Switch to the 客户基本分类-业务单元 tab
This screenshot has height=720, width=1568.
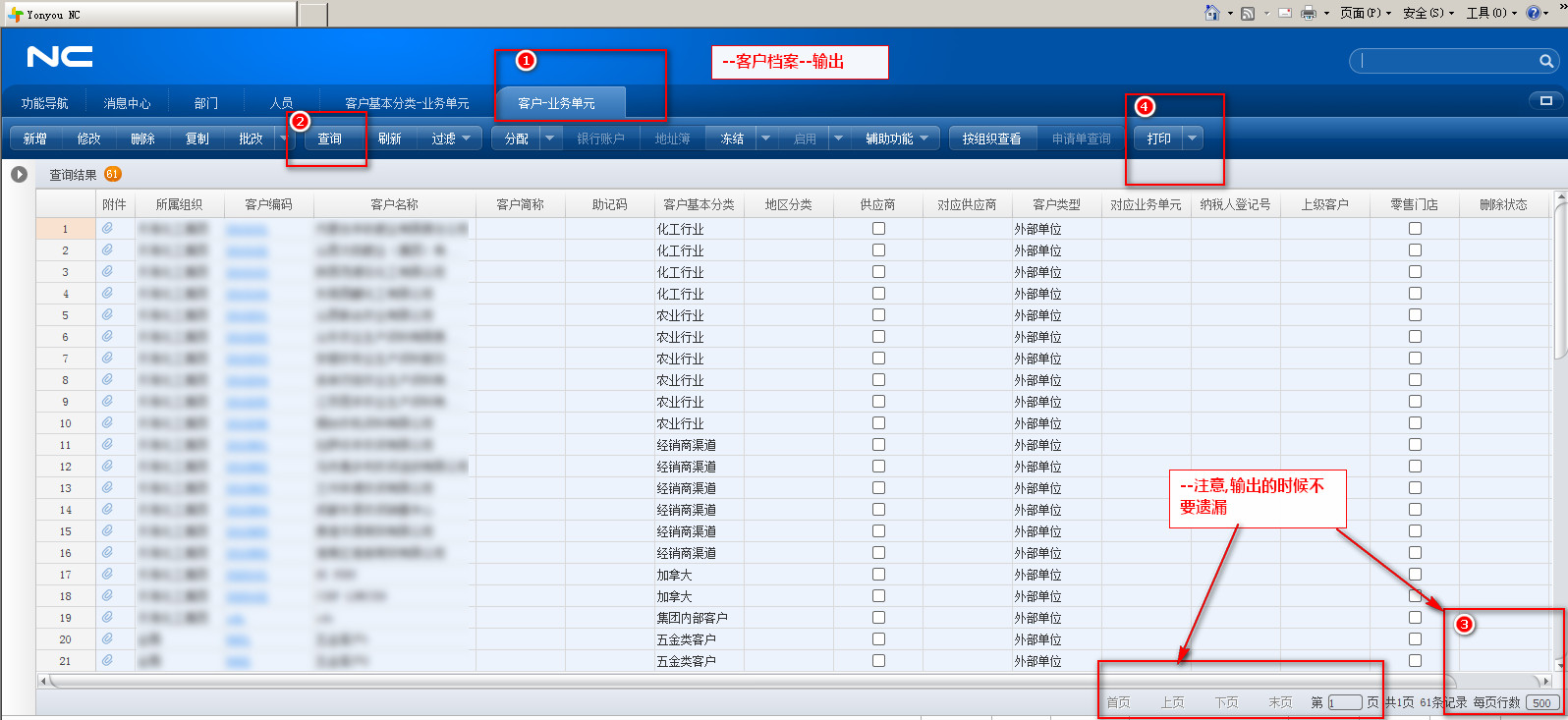click(407, 103)
